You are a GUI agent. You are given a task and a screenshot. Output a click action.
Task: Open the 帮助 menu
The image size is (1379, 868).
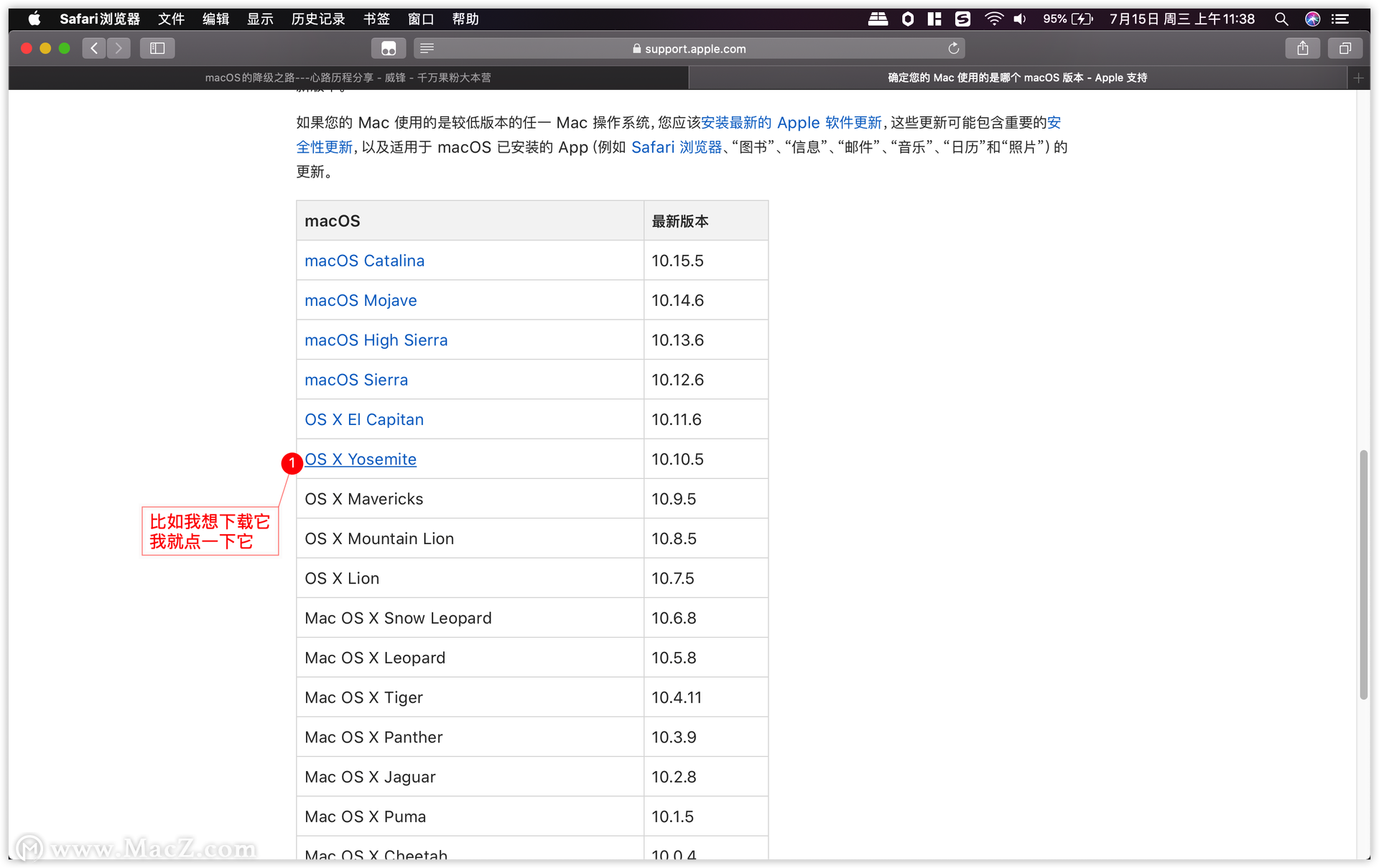tap(465, 19)
